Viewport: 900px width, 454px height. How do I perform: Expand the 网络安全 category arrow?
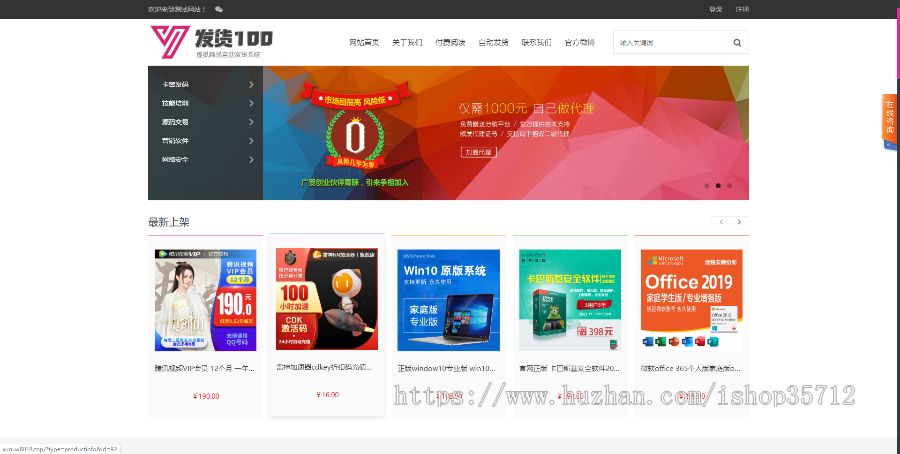click(x=251, y=160)
